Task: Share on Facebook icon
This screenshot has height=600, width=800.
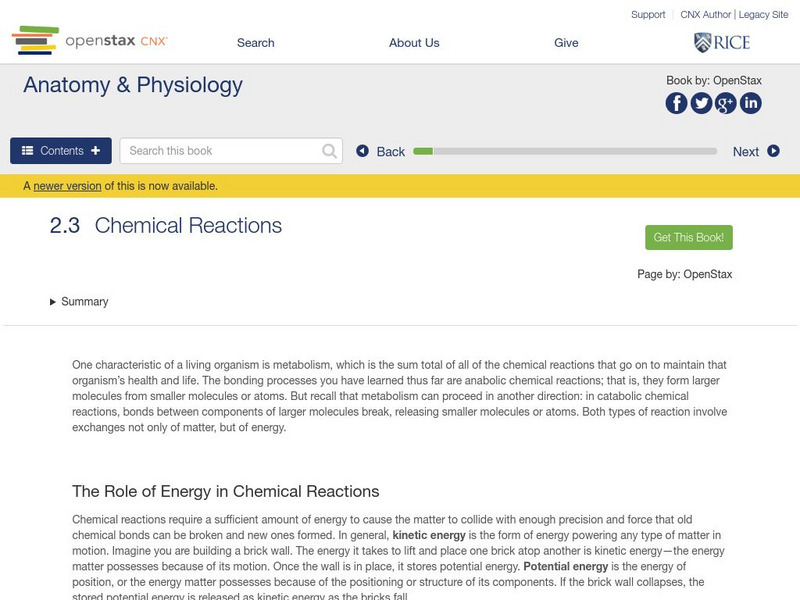Action: click(676, 103)
